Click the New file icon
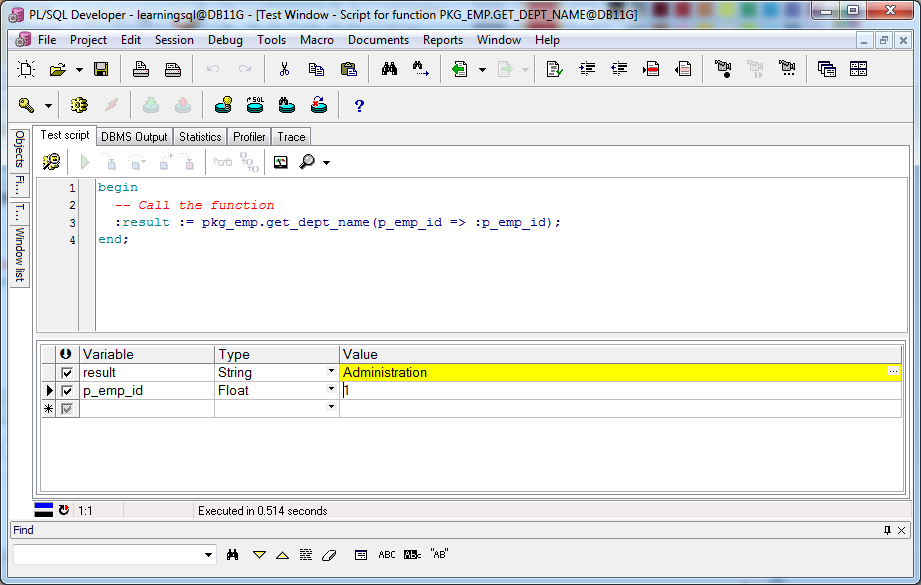The height and width of the screenshot is (585, 921). pyautogui.click(x=26, y=69)
